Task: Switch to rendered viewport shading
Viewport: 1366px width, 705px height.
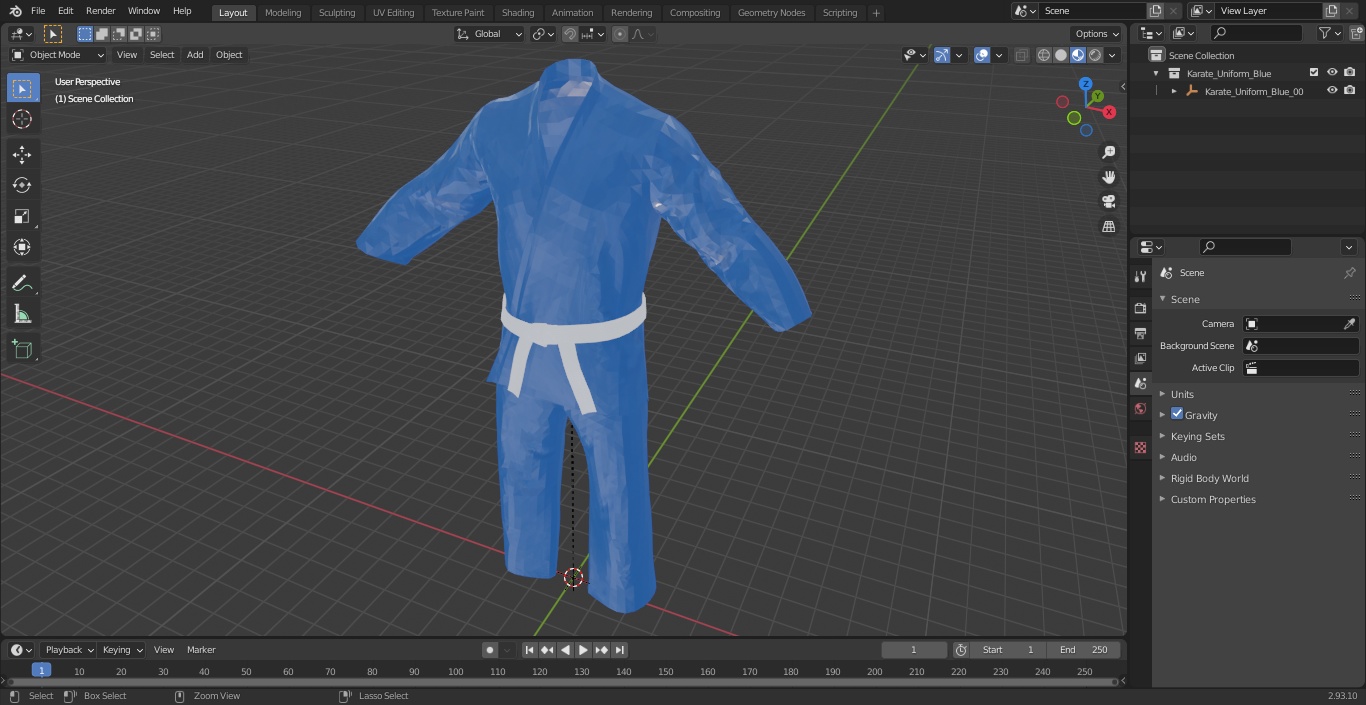Action: [1095, 55]
